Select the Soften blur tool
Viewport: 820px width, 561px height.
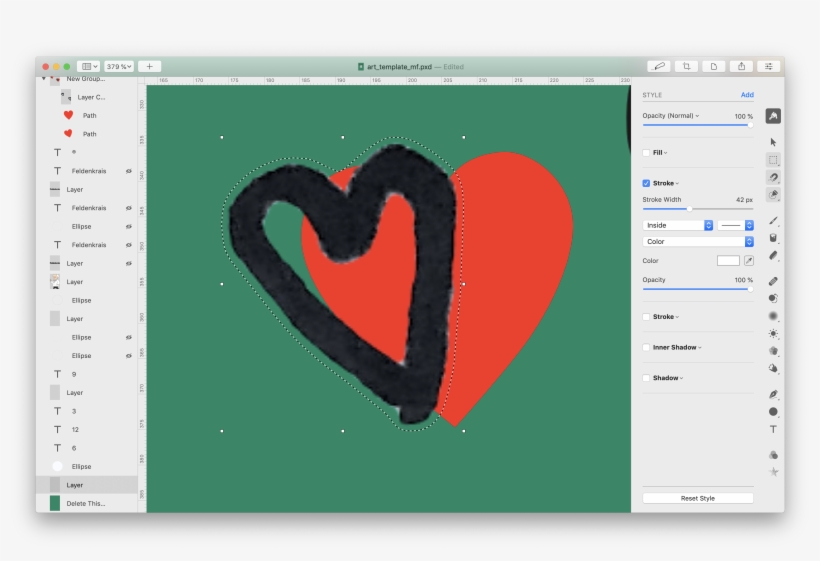[773, 316]
